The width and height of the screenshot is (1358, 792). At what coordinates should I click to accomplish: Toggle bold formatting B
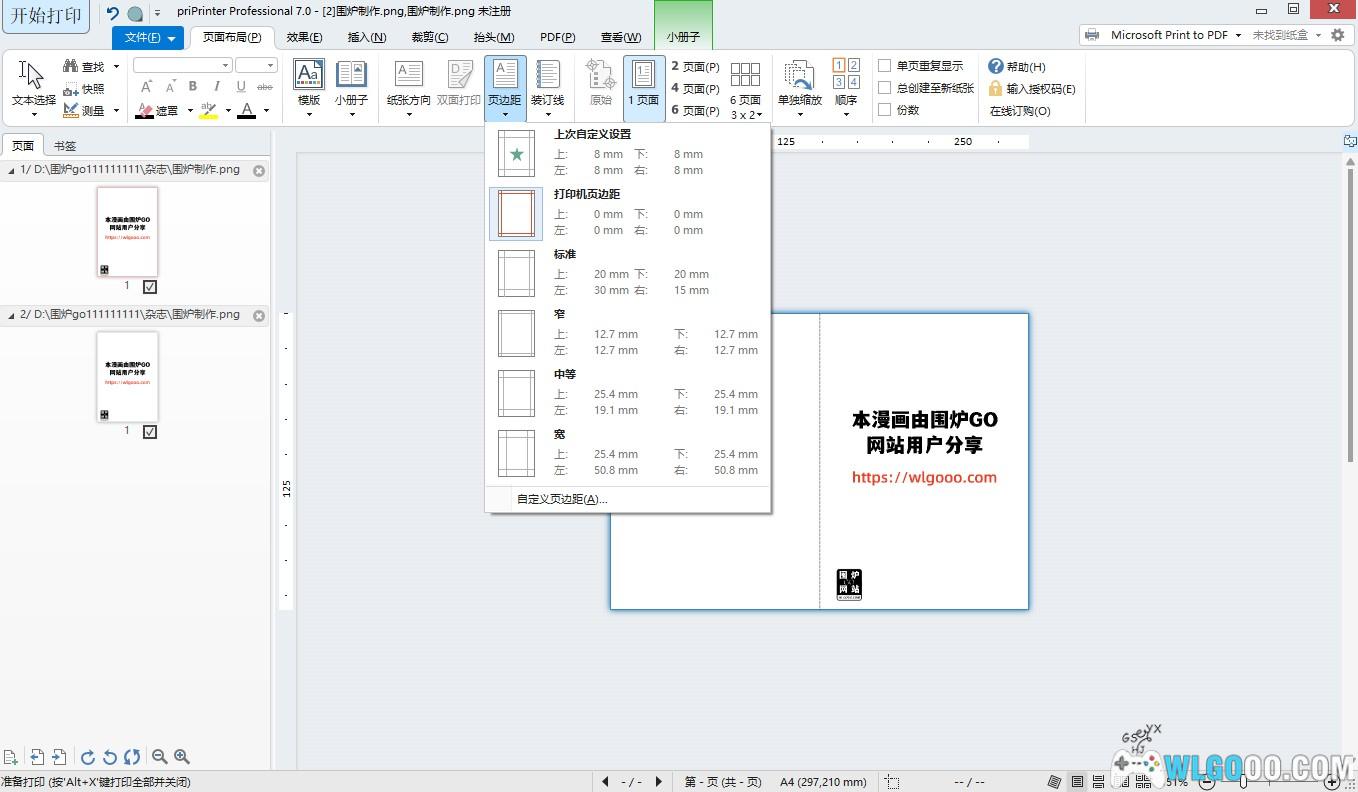193,87
